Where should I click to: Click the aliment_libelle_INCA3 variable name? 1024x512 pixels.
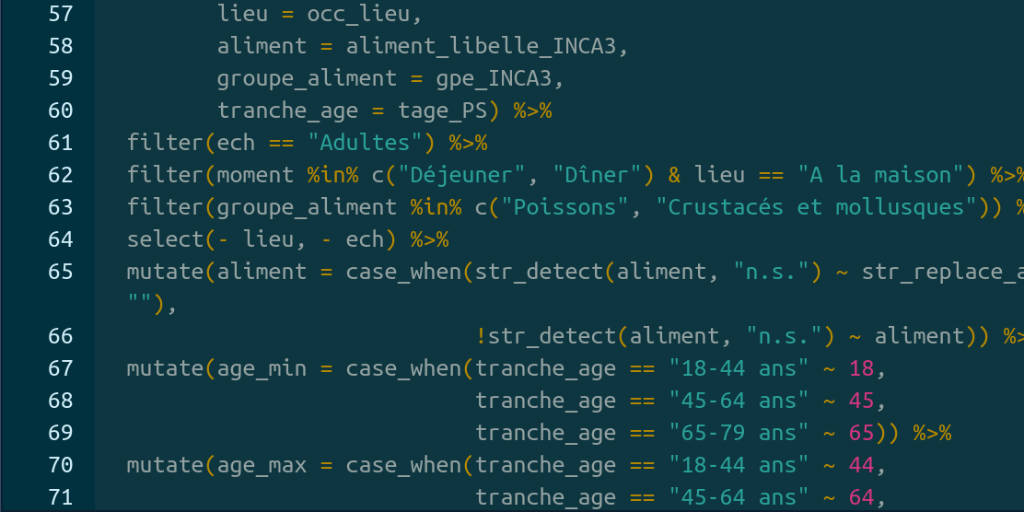point(481,46)
